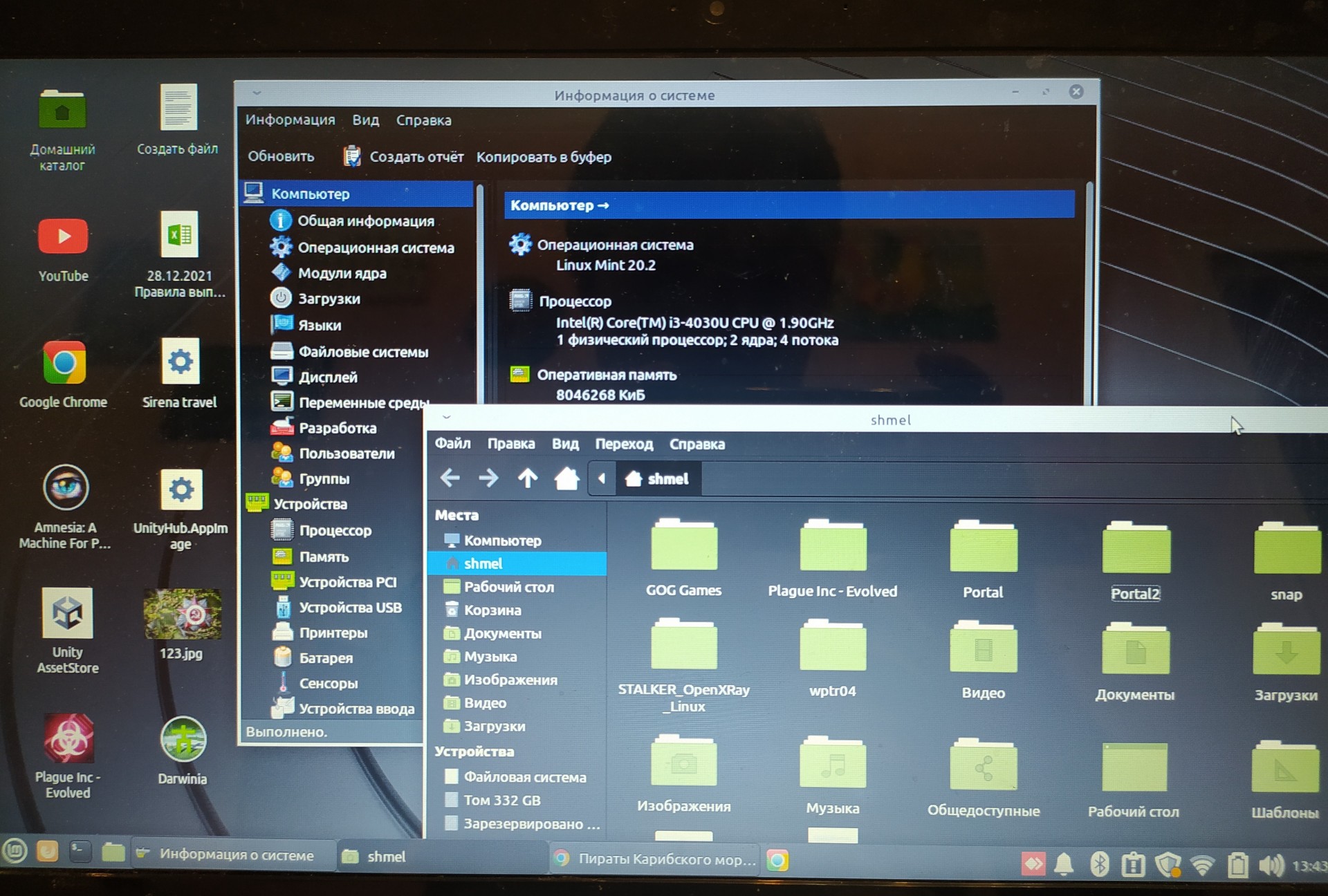The height and width of the screenshot is (896, 1328).
Task: Select Загрузки in the system info tree
Action: pyautogui.click(x=316, y=299)
